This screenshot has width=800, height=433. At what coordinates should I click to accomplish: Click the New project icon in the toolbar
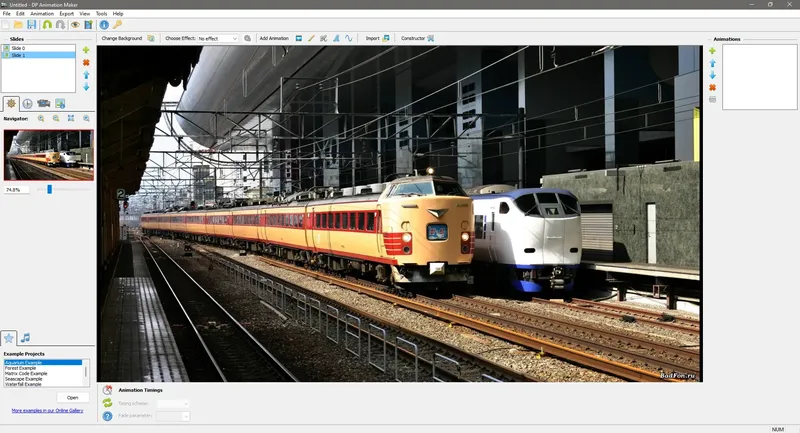[6, 24]
